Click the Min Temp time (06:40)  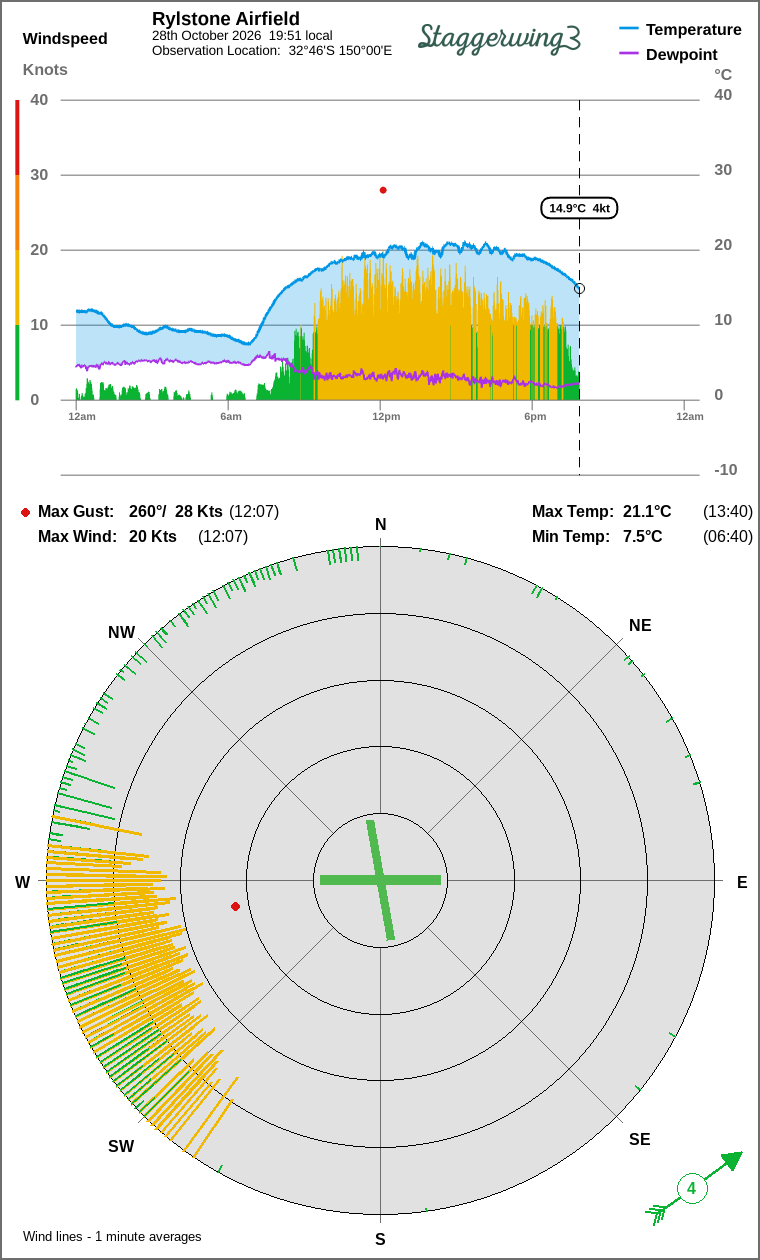[728, 536]
